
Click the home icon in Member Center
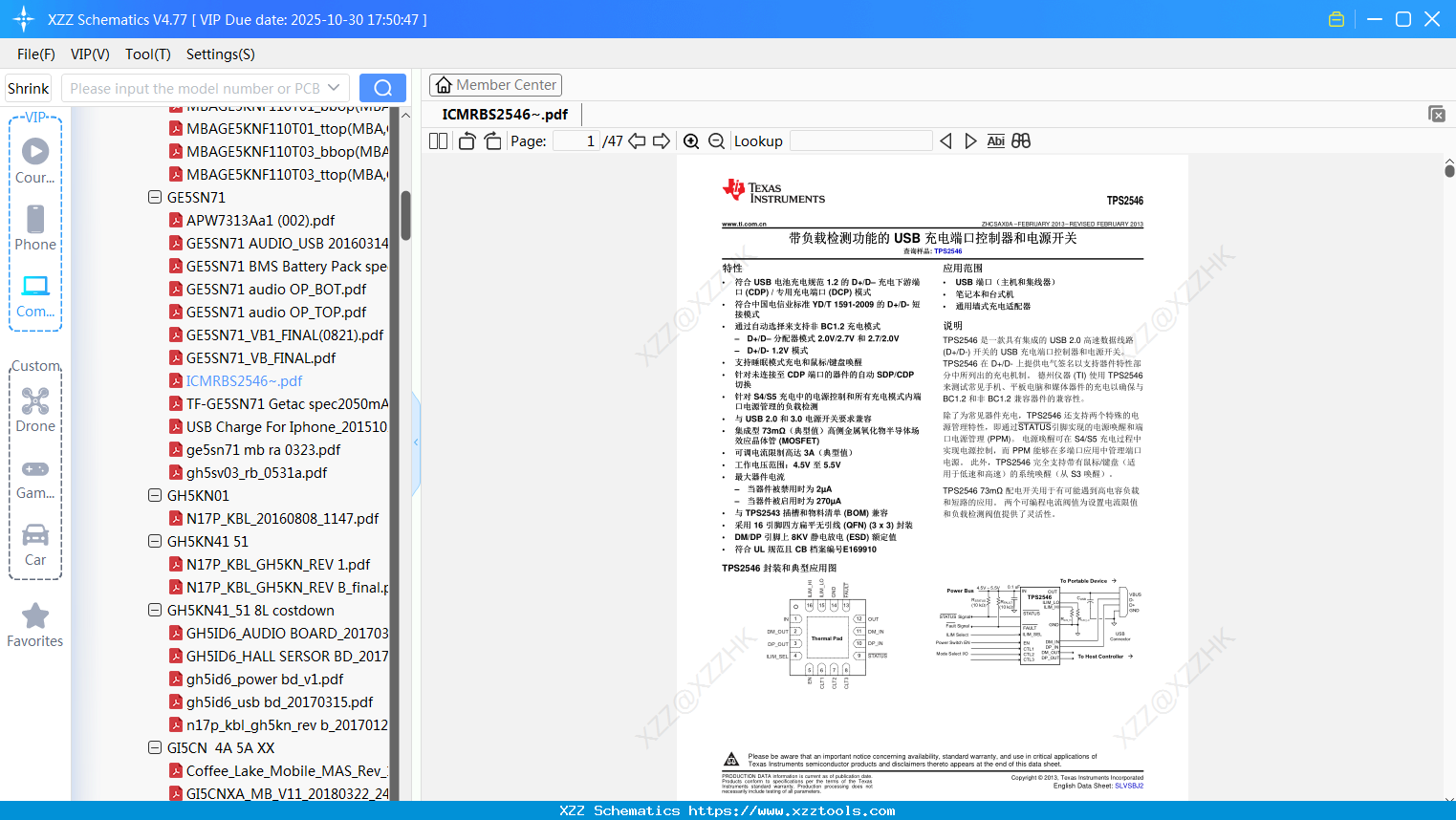pos(444,85)
